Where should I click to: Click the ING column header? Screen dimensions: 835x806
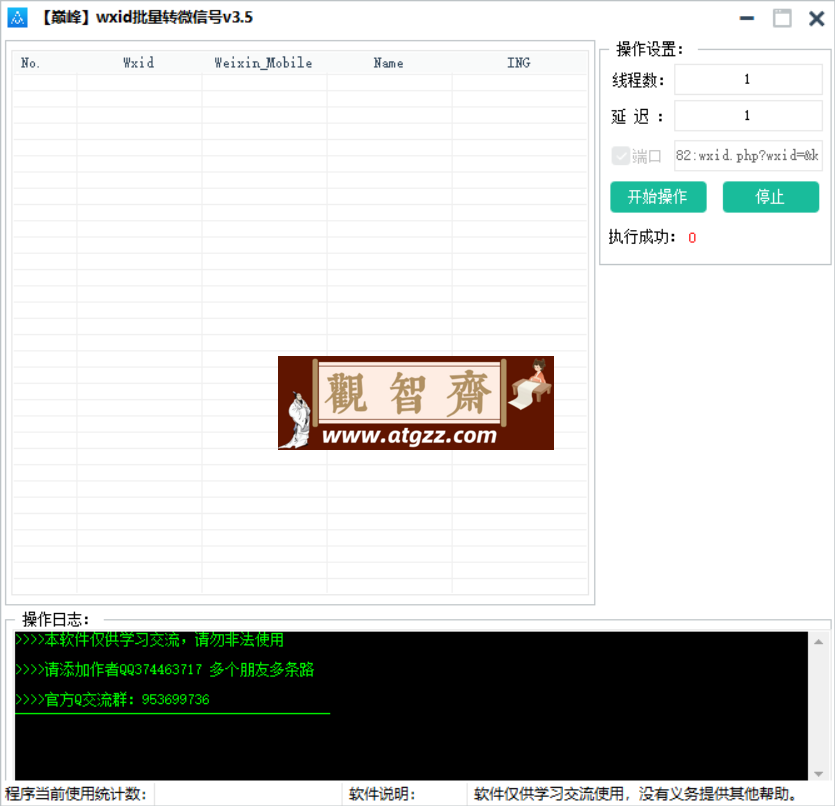coord(519,63)
